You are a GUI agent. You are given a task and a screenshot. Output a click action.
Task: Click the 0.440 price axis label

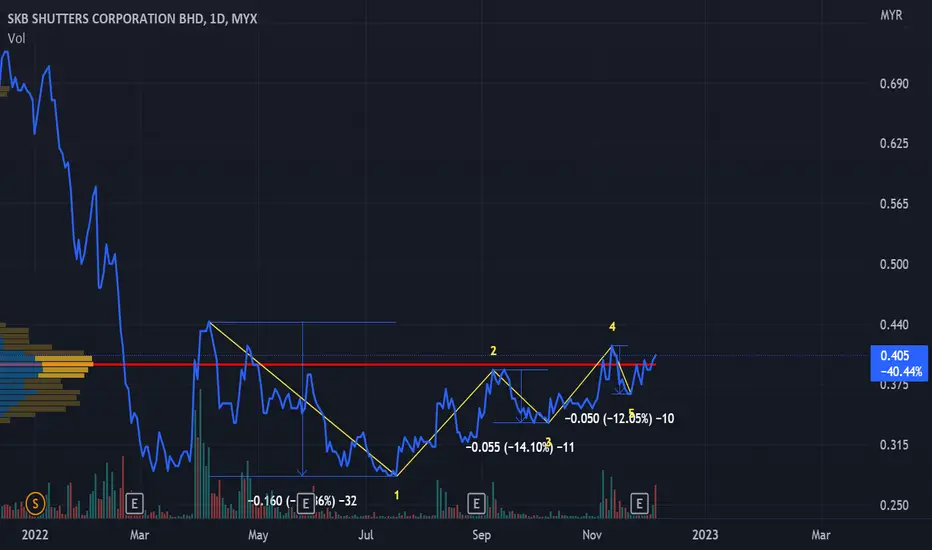tap(894, 325)
